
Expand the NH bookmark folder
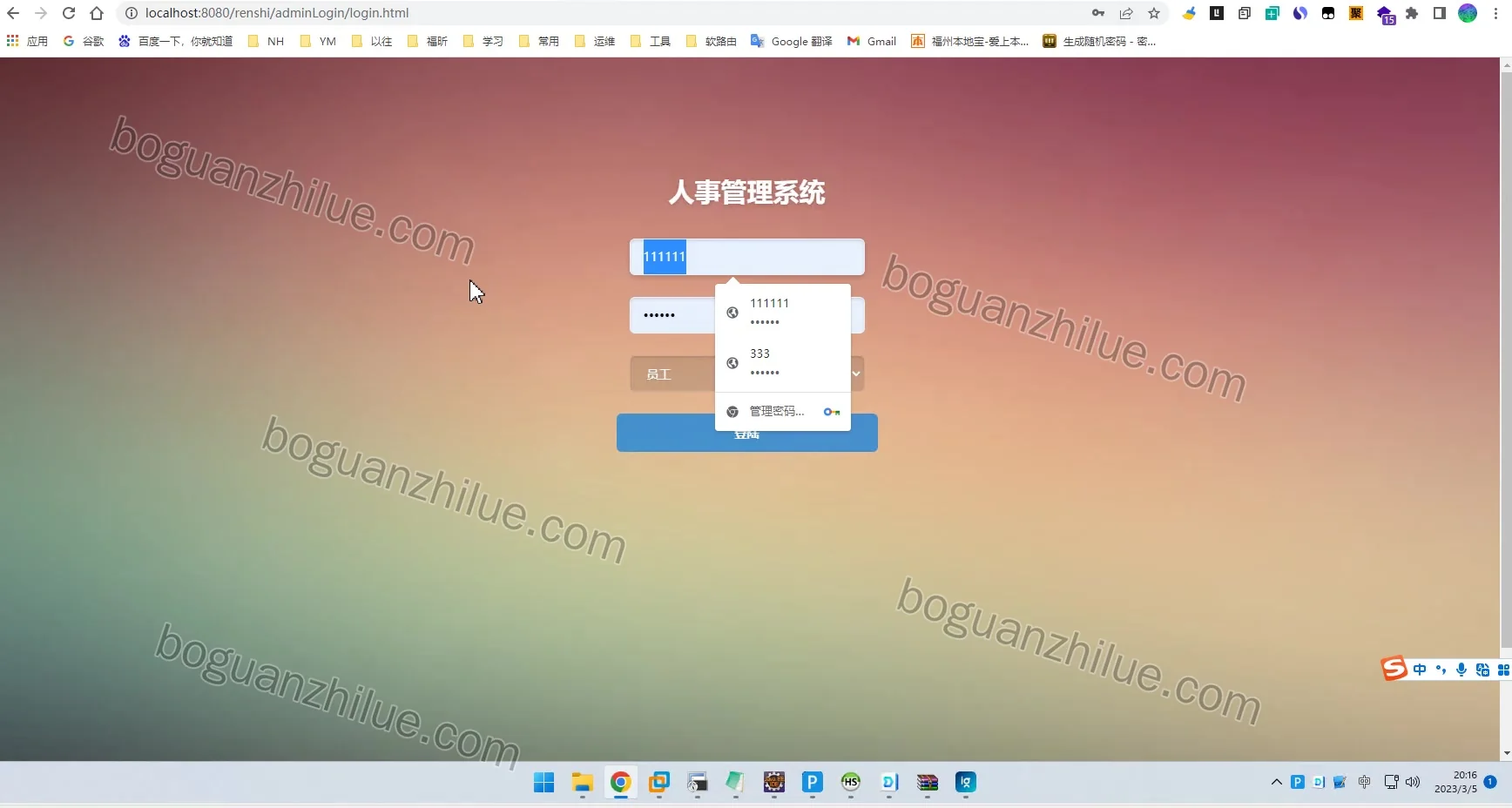click(267, 41)
